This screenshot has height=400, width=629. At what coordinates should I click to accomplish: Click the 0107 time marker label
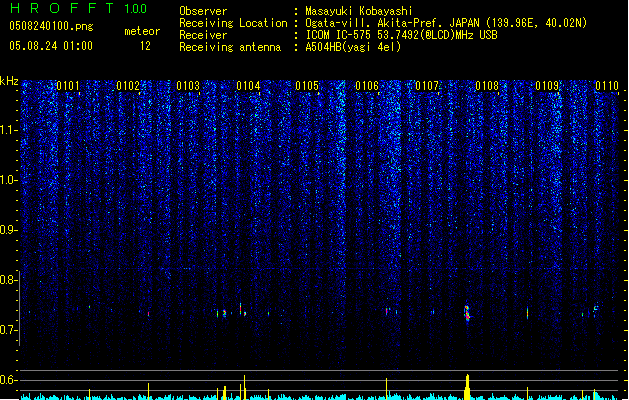(427, 86)
